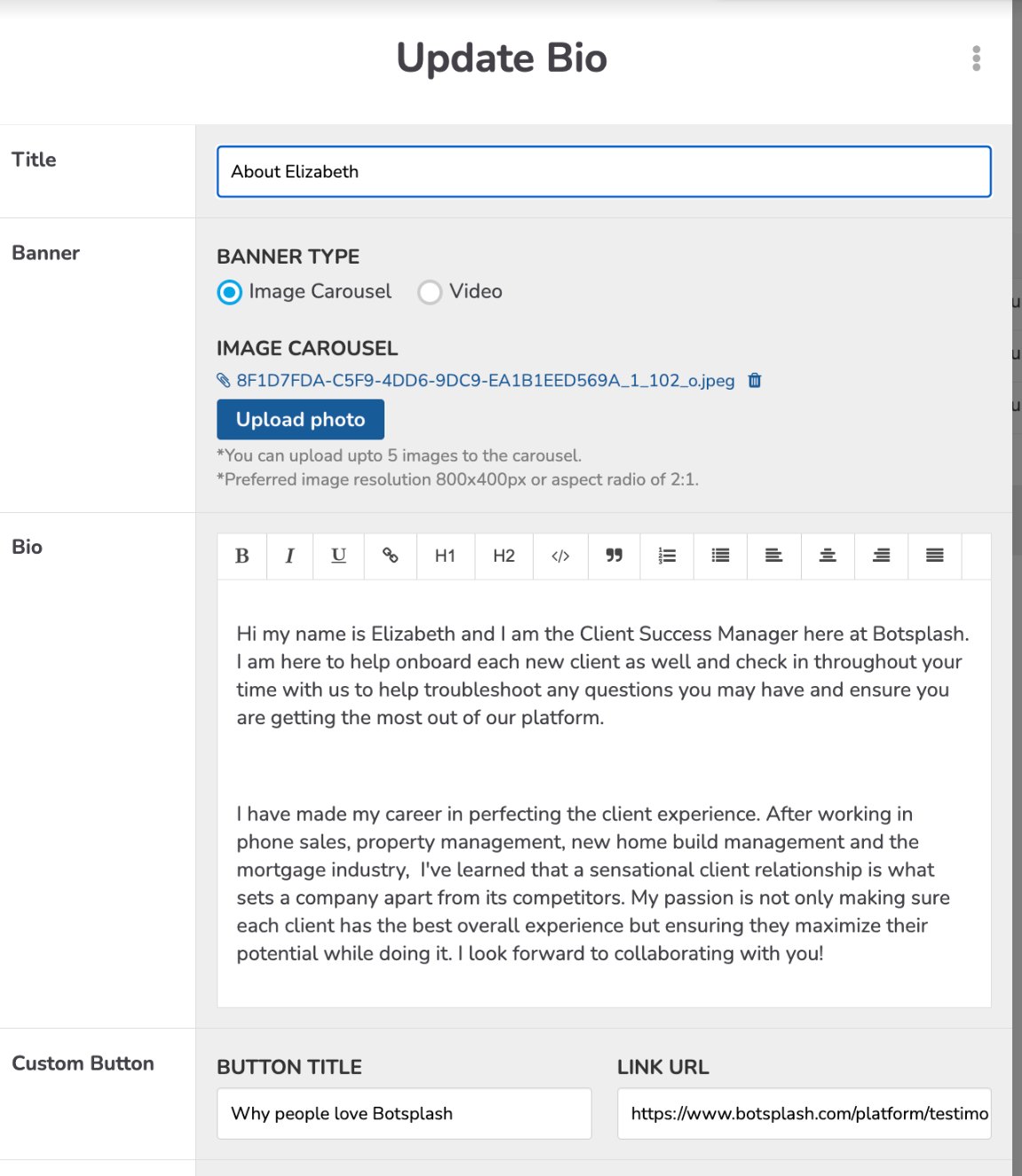Image resolution: width=1022 pixels, height=1176 pixels.
Task: Underline the selected bio text
Action: 338,556
